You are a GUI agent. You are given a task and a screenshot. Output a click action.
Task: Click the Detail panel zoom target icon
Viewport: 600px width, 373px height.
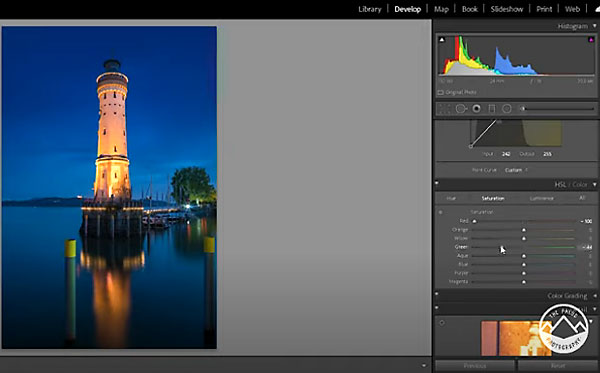tap(442, 323)
